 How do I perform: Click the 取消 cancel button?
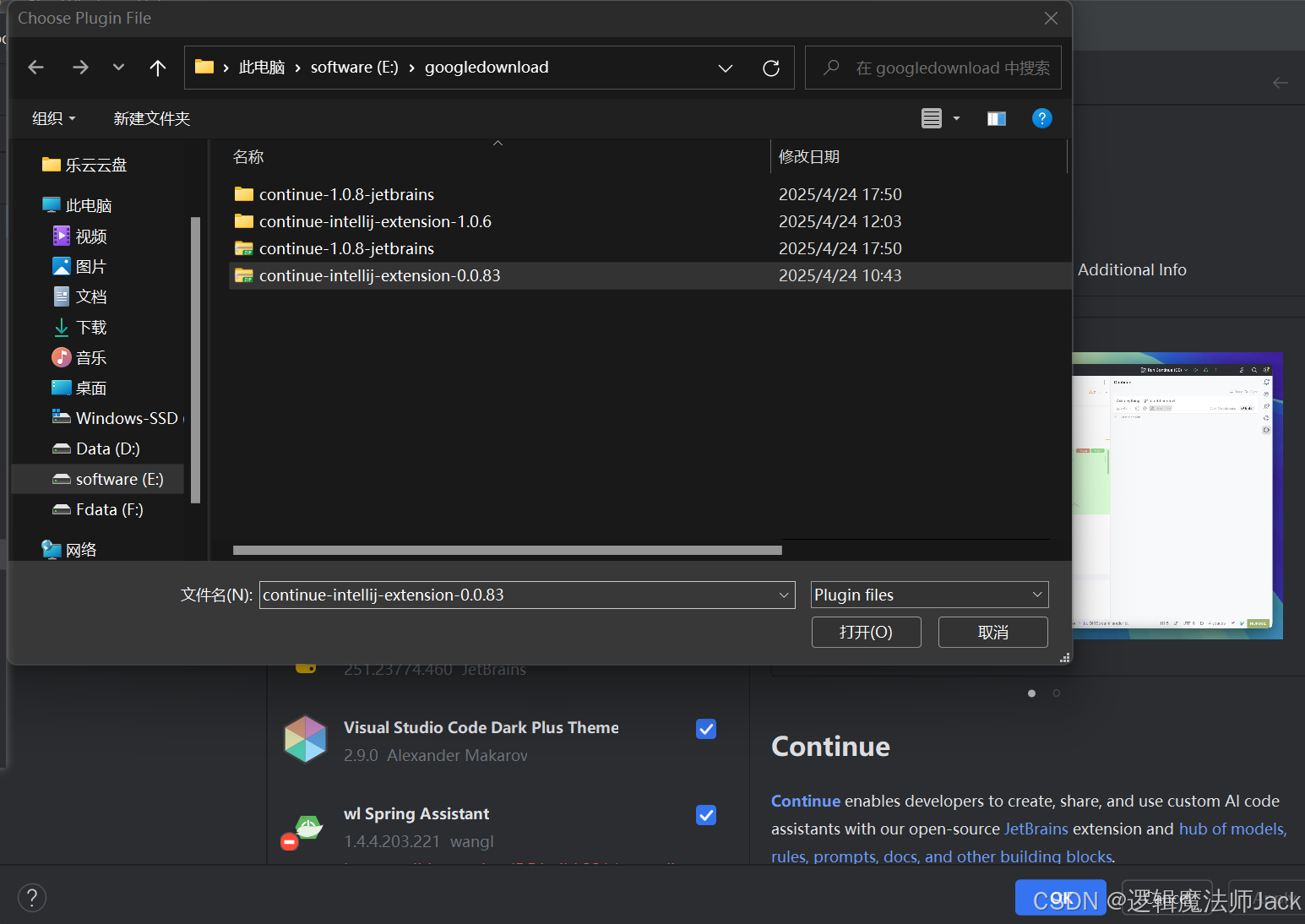(992, 632)
